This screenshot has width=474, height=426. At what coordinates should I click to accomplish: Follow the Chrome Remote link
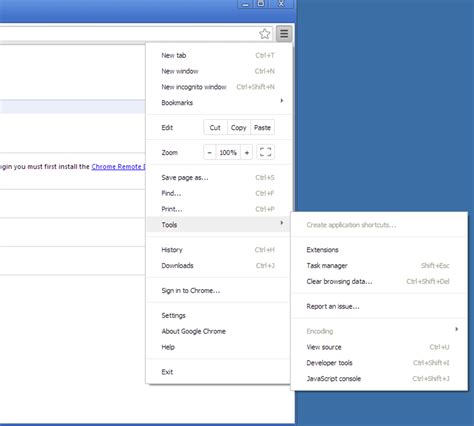(118, 167)
